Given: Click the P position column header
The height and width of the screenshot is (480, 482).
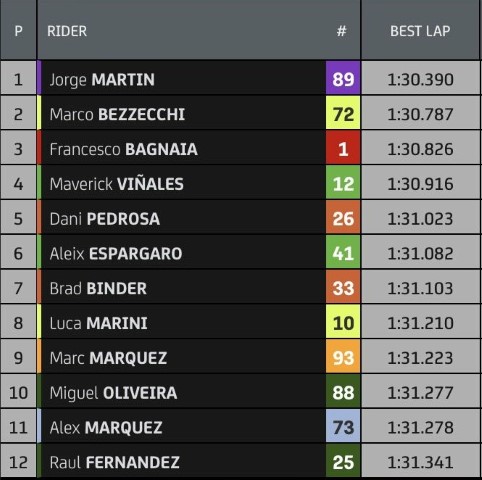Looking at the screenshot, I should [18, 31].
